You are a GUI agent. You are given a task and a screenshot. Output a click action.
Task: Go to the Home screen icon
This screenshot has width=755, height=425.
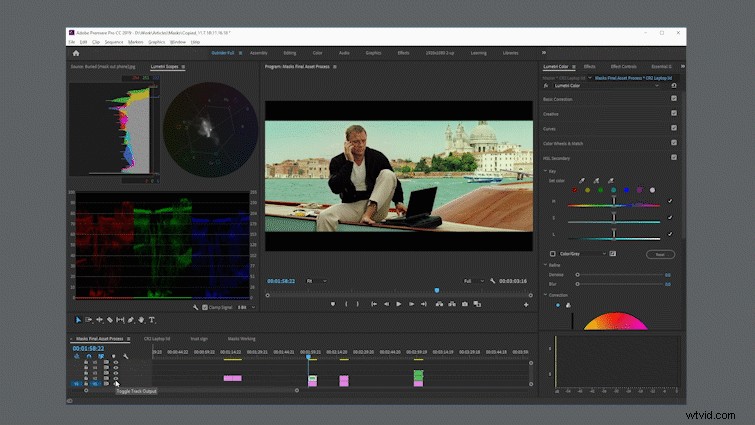[76, 53]
